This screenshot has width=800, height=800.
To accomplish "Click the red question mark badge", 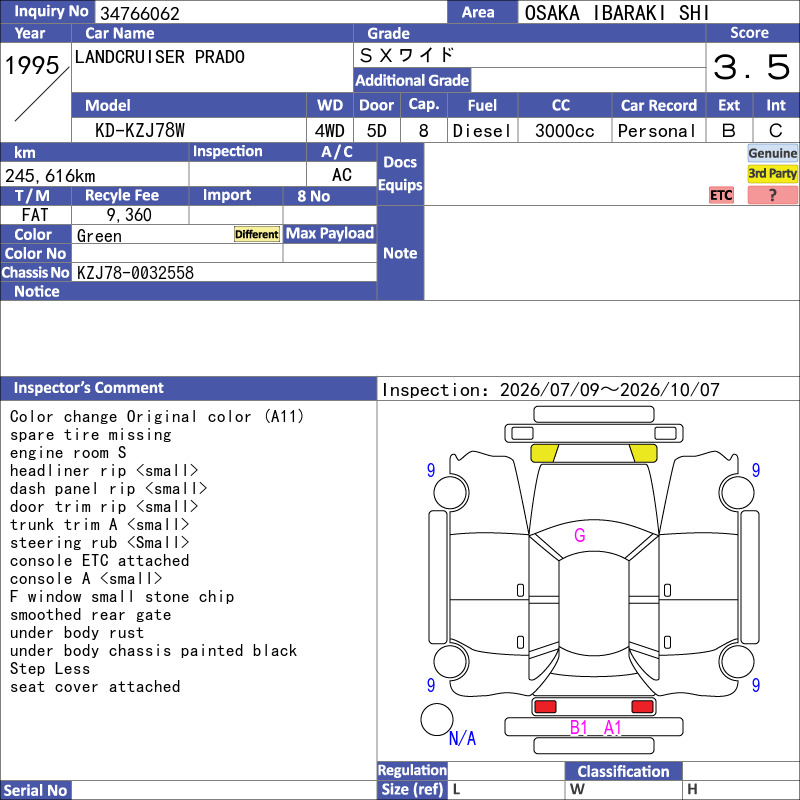I will (772, 195).
